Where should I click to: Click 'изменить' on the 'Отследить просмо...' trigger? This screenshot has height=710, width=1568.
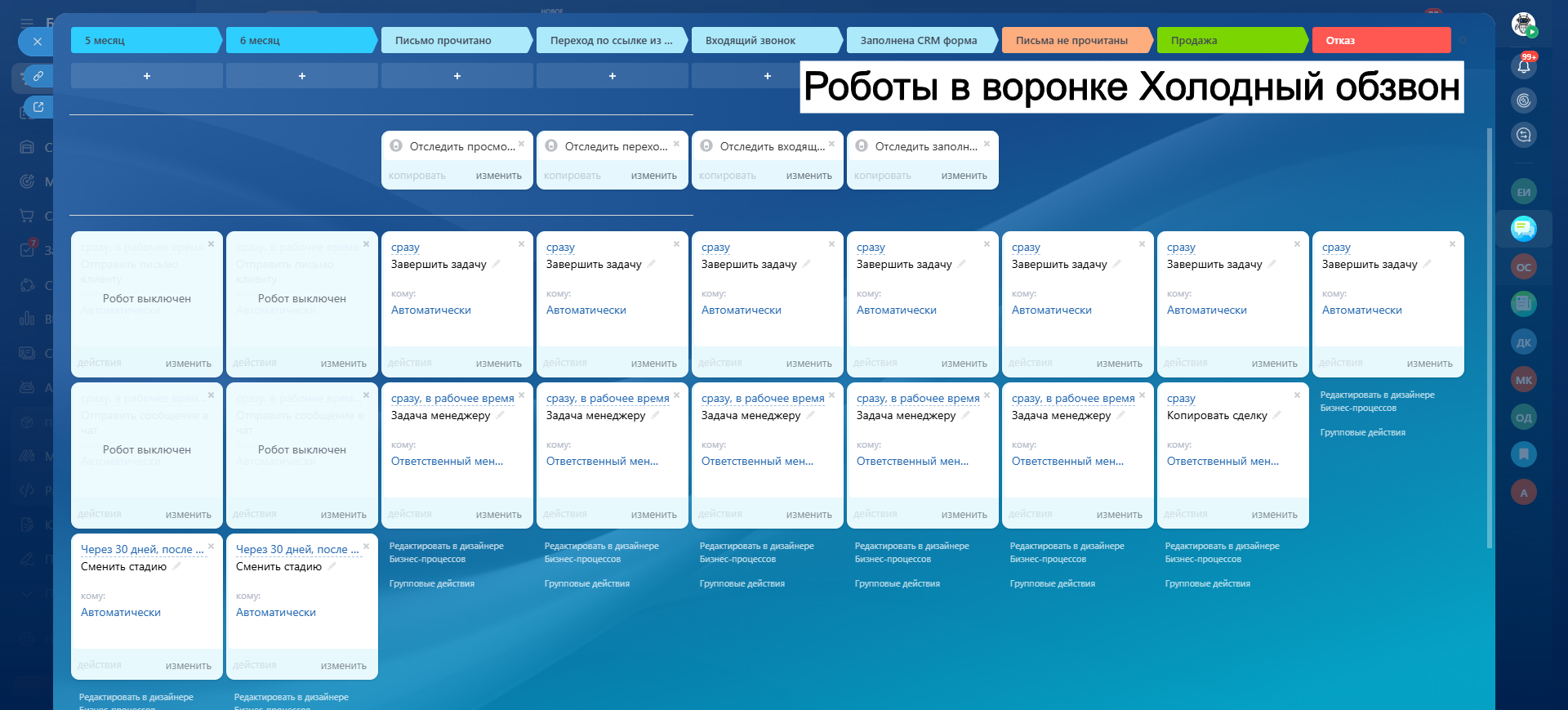[x=498, y=176]
